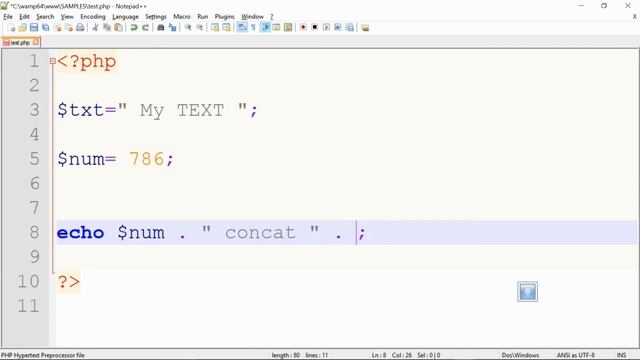
Task: Click the Save All toolbar icon
Action: click(x=46, y=27)
